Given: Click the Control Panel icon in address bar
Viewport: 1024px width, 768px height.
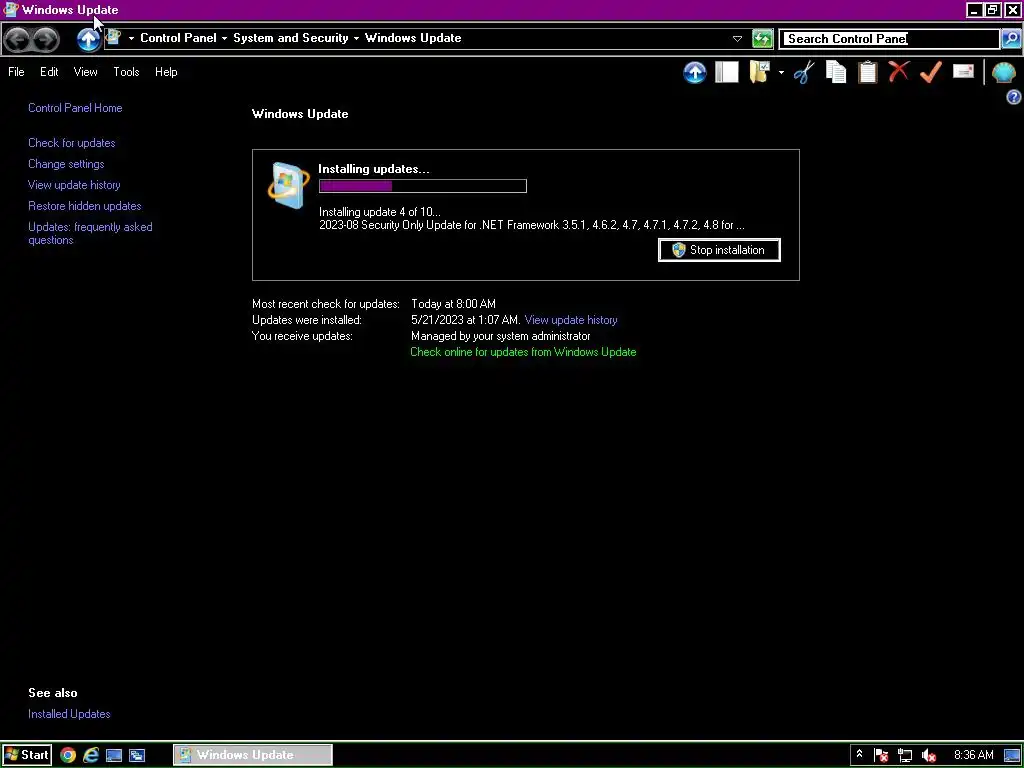Looking at the screenshot, I should pyautogui.click(x=113, y=37).
